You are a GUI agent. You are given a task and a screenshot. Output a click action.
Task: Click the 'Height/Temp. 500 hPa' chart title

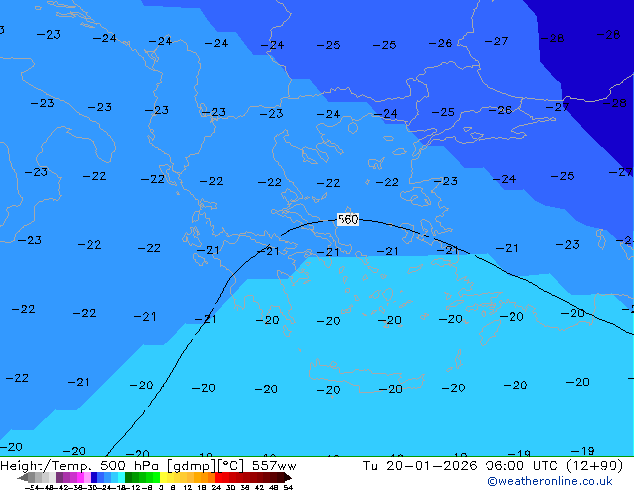tap(81, 466)
